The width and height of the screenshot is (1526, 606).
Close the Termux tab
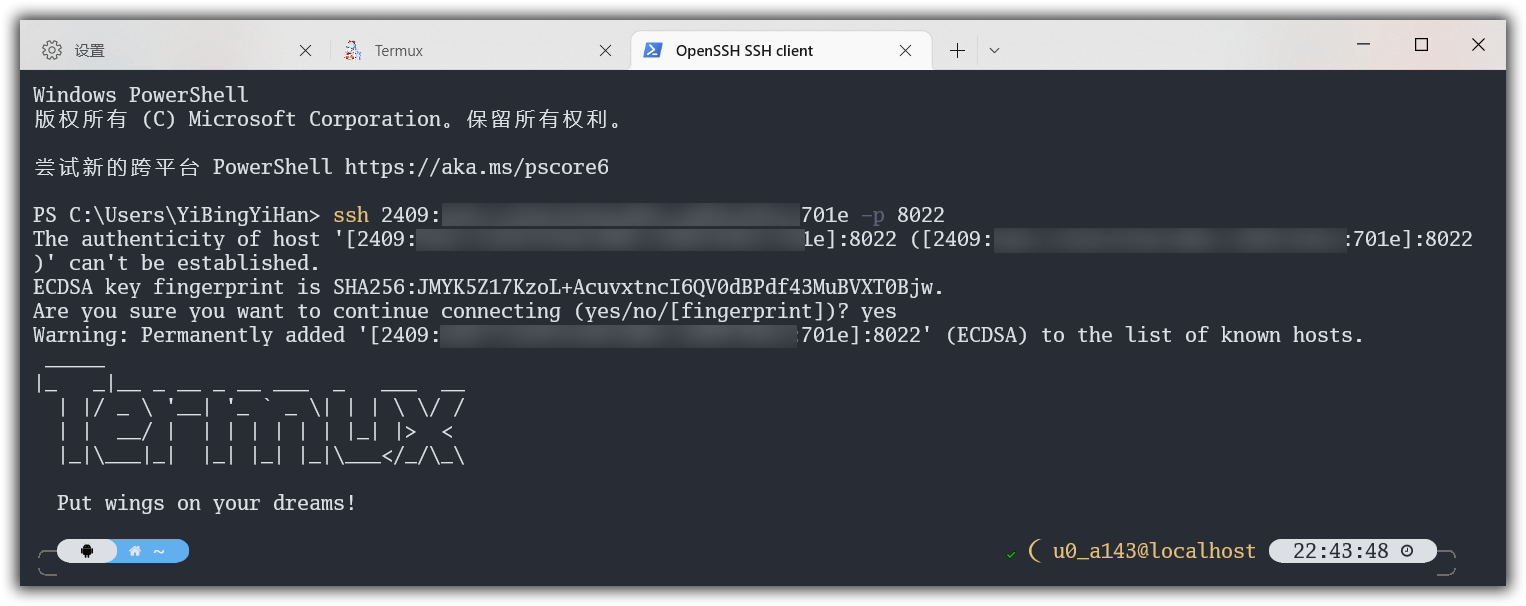[606, 51]
